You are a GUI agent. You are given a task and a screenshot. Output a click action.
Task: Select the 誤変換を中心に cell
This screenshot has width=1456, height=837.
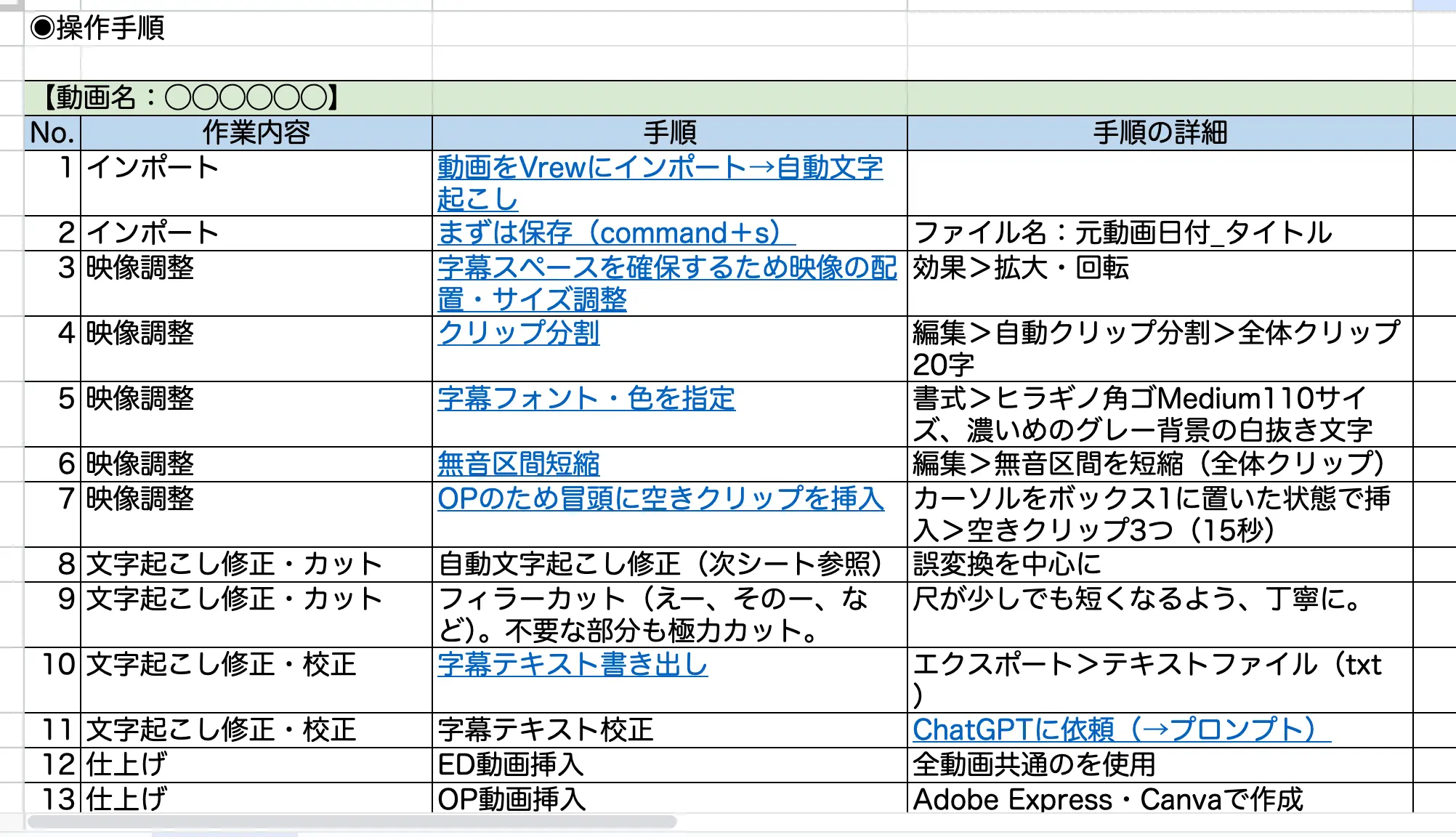tap(1160, 564)
